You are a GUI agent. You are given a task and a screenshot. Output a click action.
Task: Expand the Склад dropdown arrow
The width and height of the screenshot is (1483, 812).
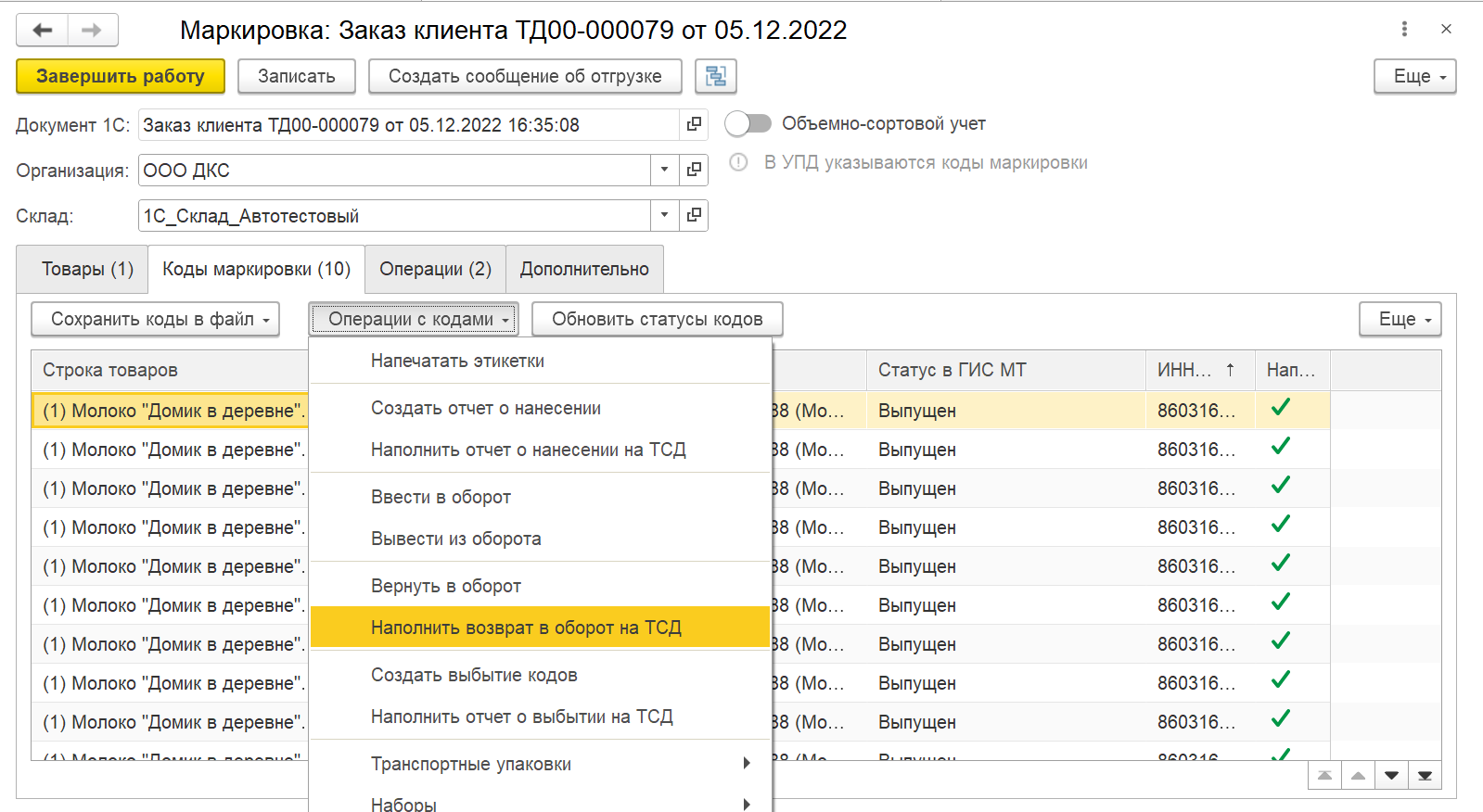664,215
